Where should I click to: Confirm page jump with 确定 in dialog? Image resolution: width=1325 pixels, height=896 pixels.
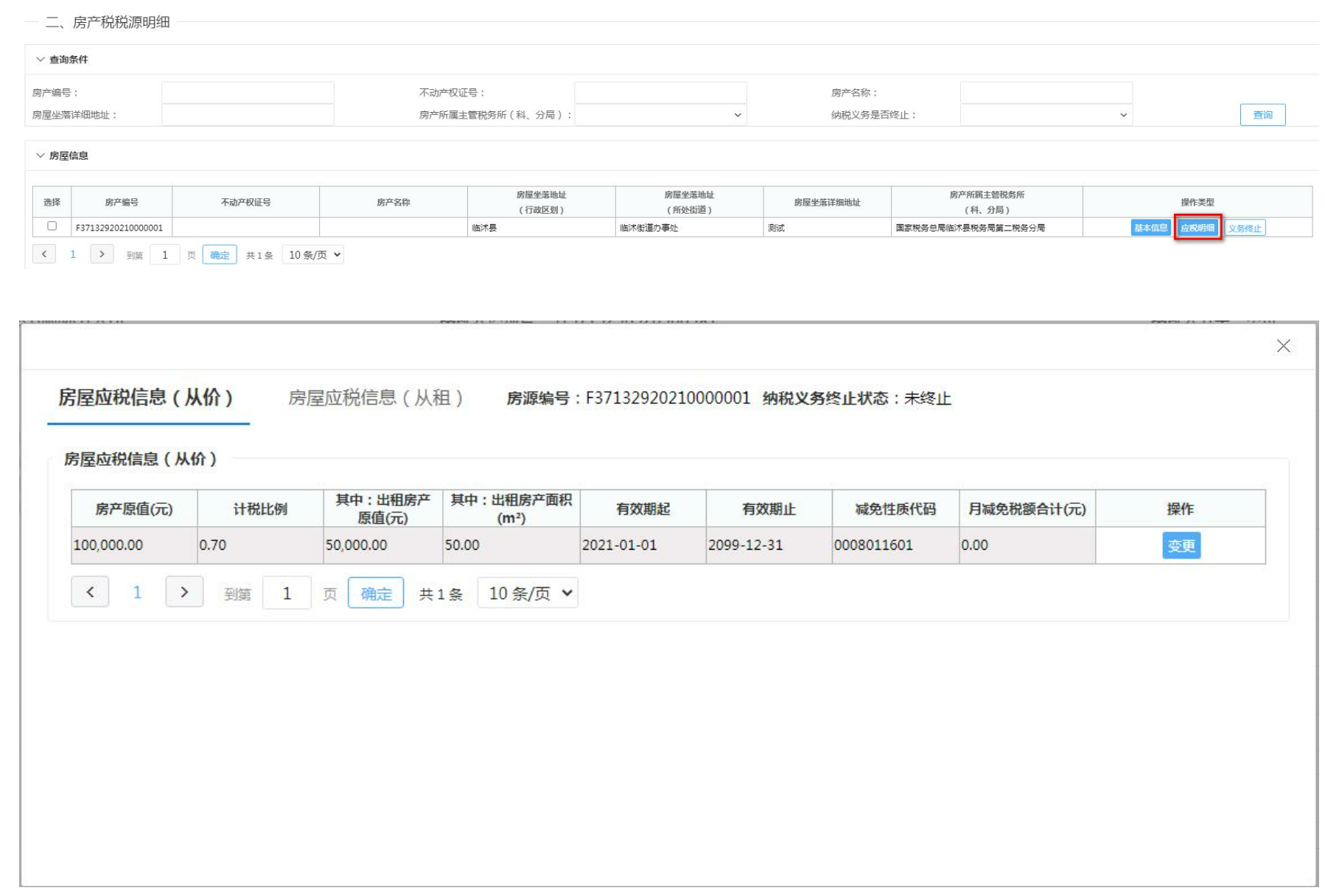click(376, 593)
